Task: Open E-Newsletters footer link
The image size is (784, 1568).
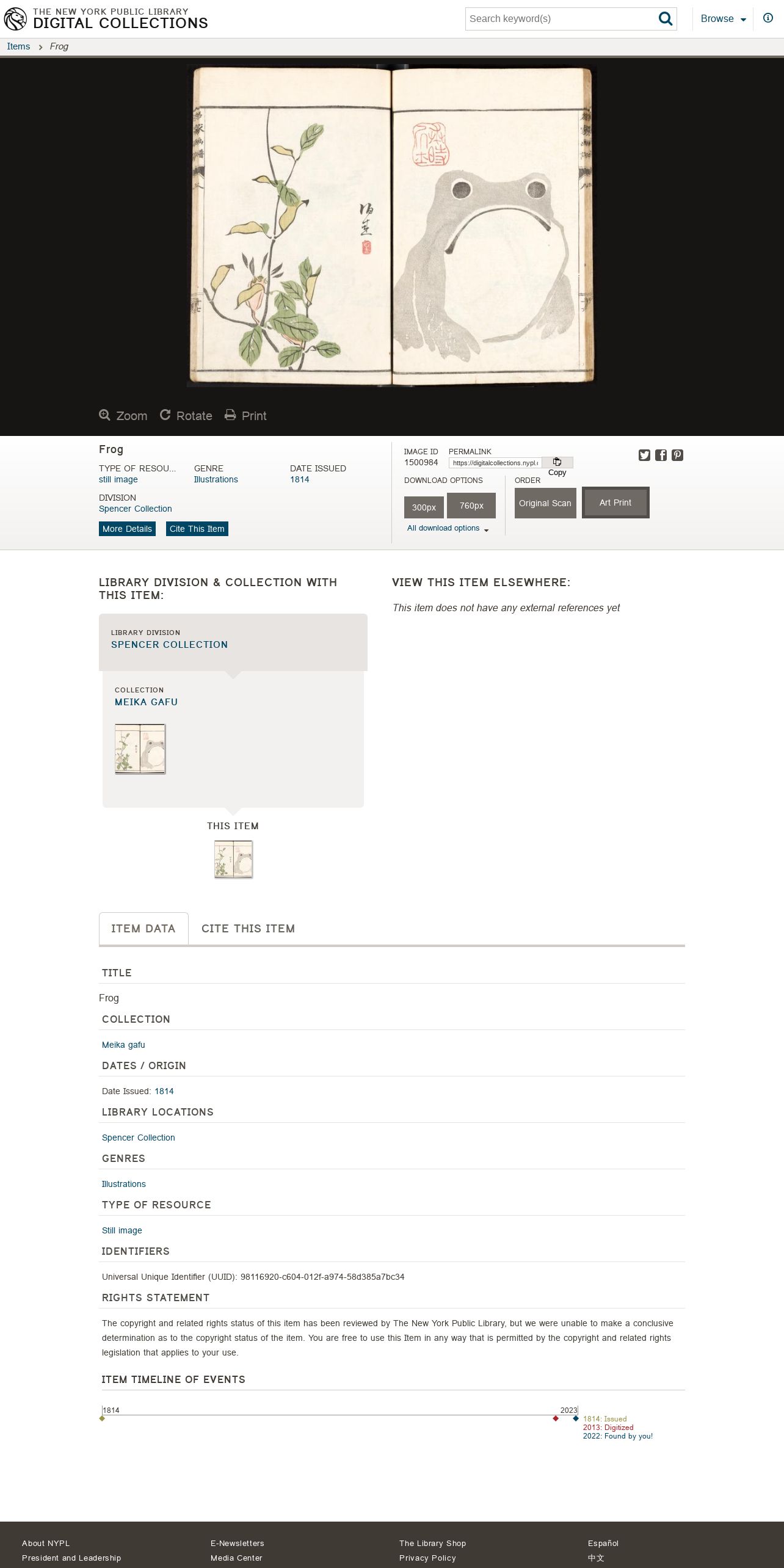Action: 238,1543
